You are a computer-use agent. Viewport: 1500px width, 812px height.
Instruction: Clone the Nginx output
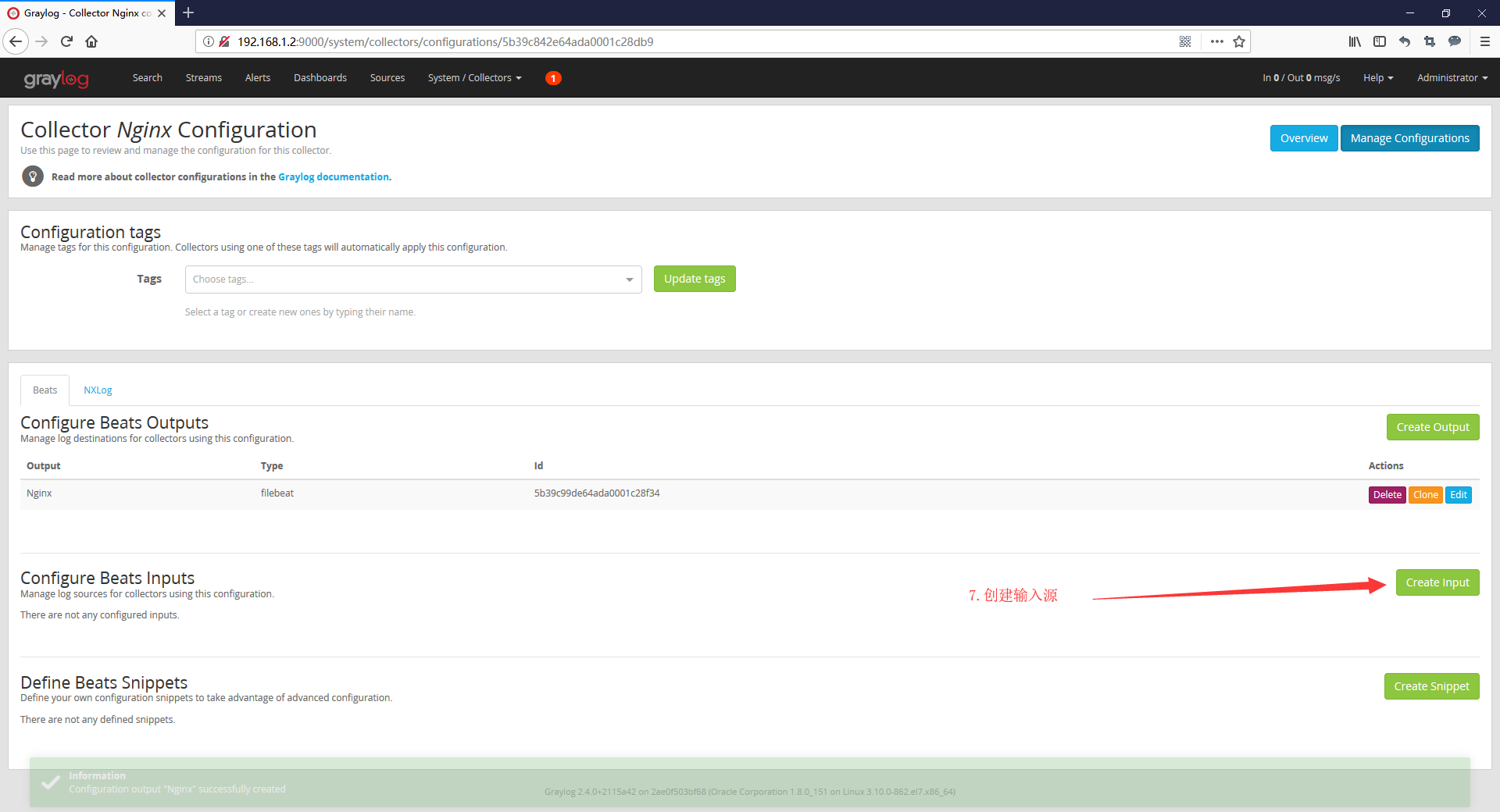(x=1426, y=495)
